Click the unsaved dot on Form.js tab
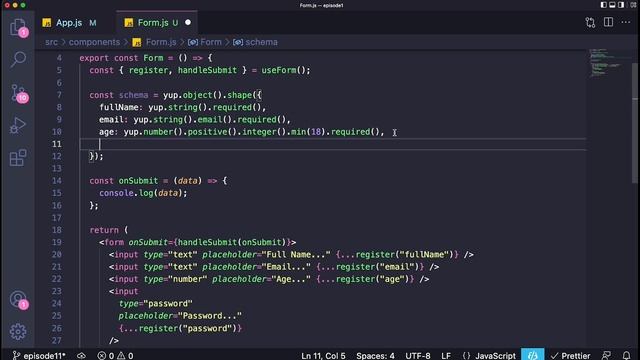640x360 pixels. [188, 22]
